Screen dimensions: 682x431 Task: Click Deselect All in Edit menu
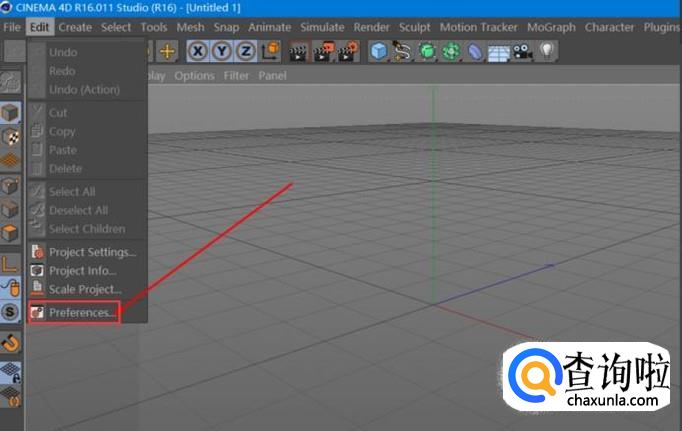click(87, 210)
